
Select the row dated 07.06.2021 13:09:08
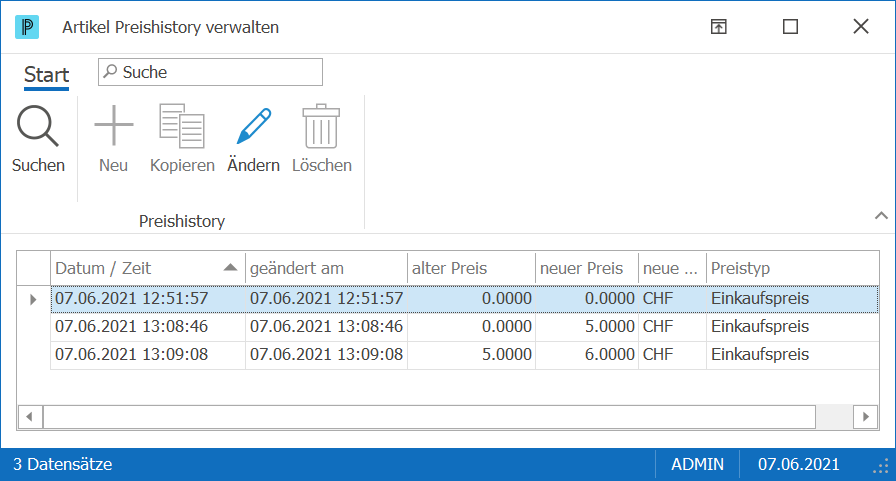coord(465,355)
